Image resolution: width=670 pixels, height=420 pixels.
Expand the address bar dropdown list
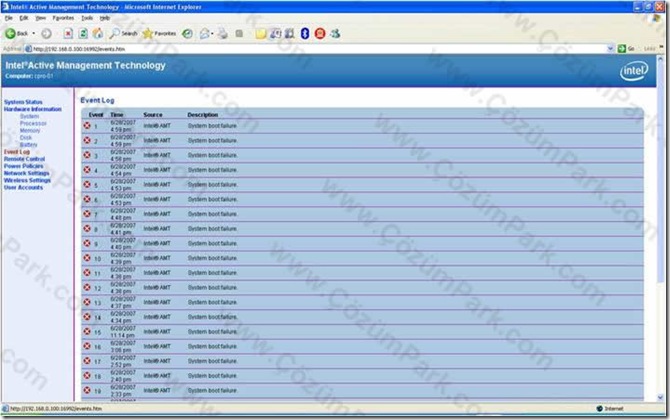coord(610,49)
